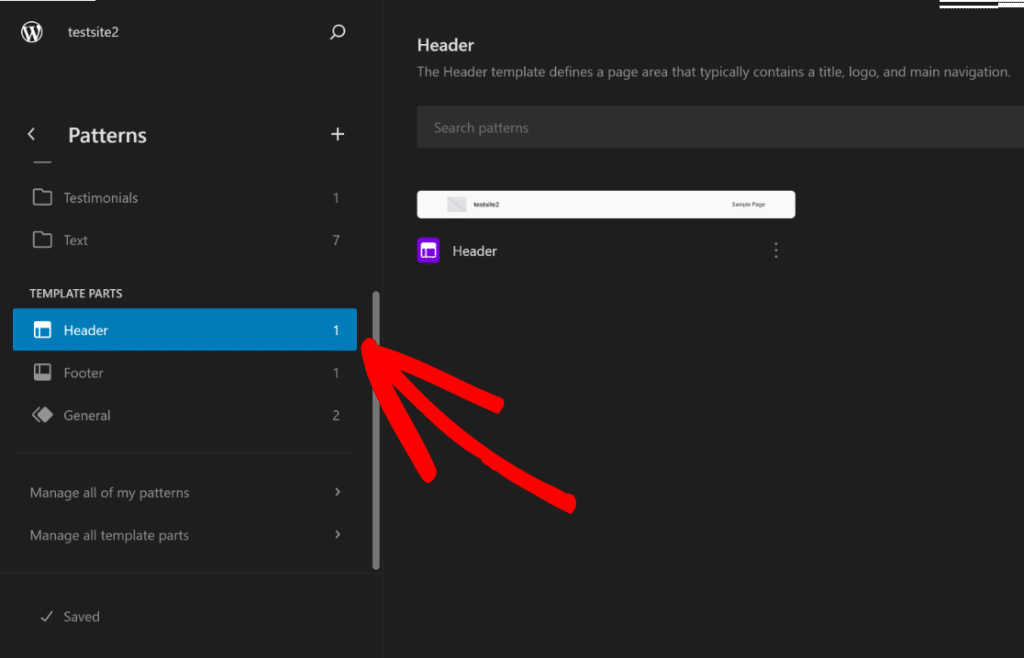Open the Header pattern options via three-dot icon
Viewport: 1024px width, 658px height.
(776, 250)
